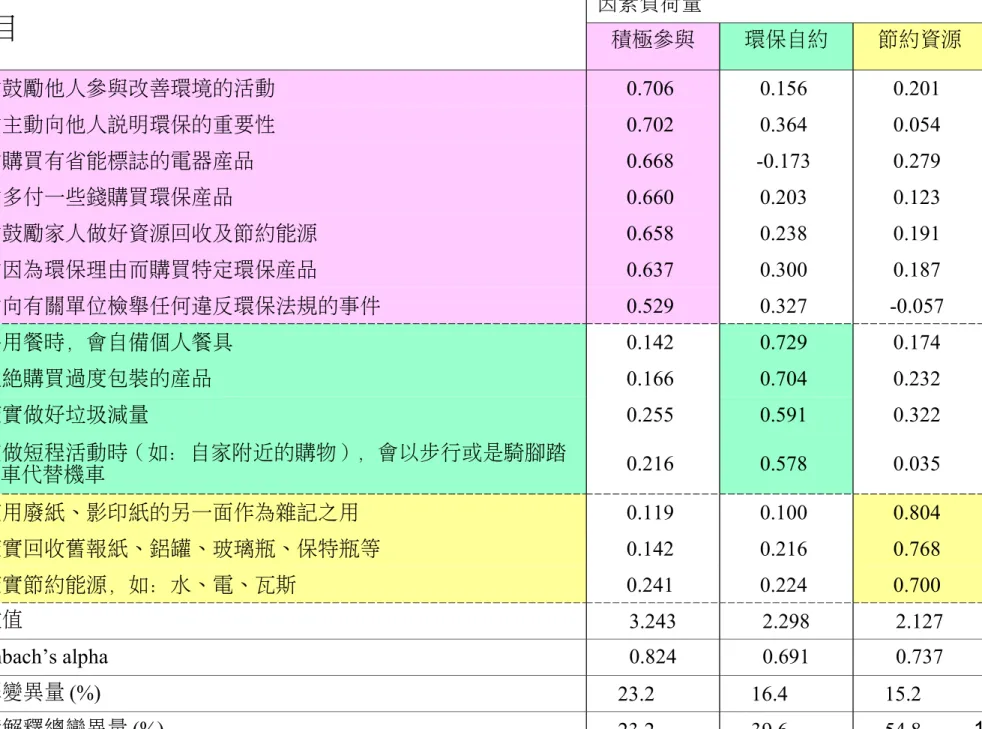
Task: Click the variance percentage 16.4
Action: (770, 694)
